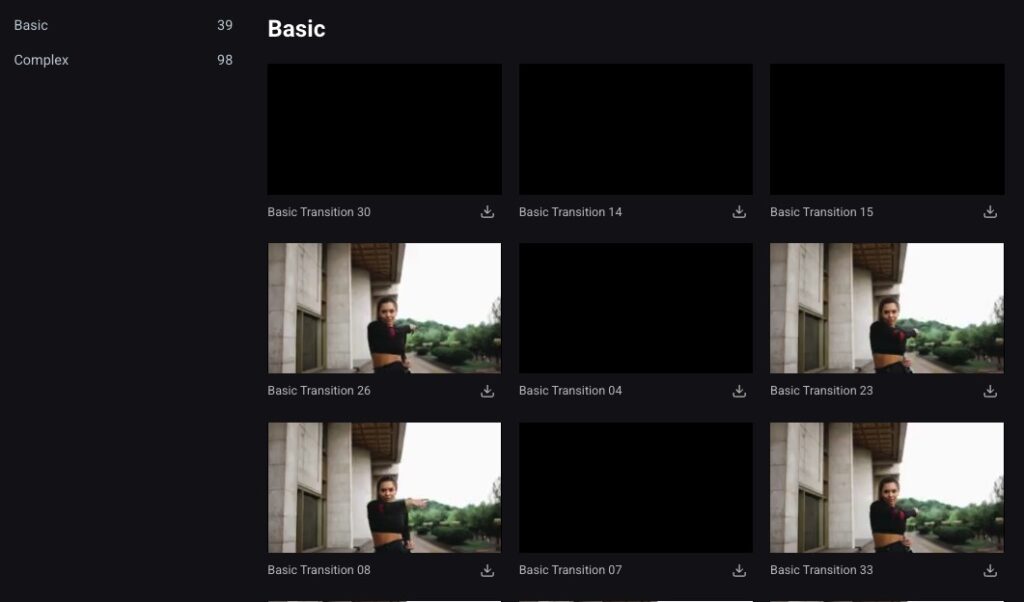Download Basic Transition 26

(x=487, y=391)
